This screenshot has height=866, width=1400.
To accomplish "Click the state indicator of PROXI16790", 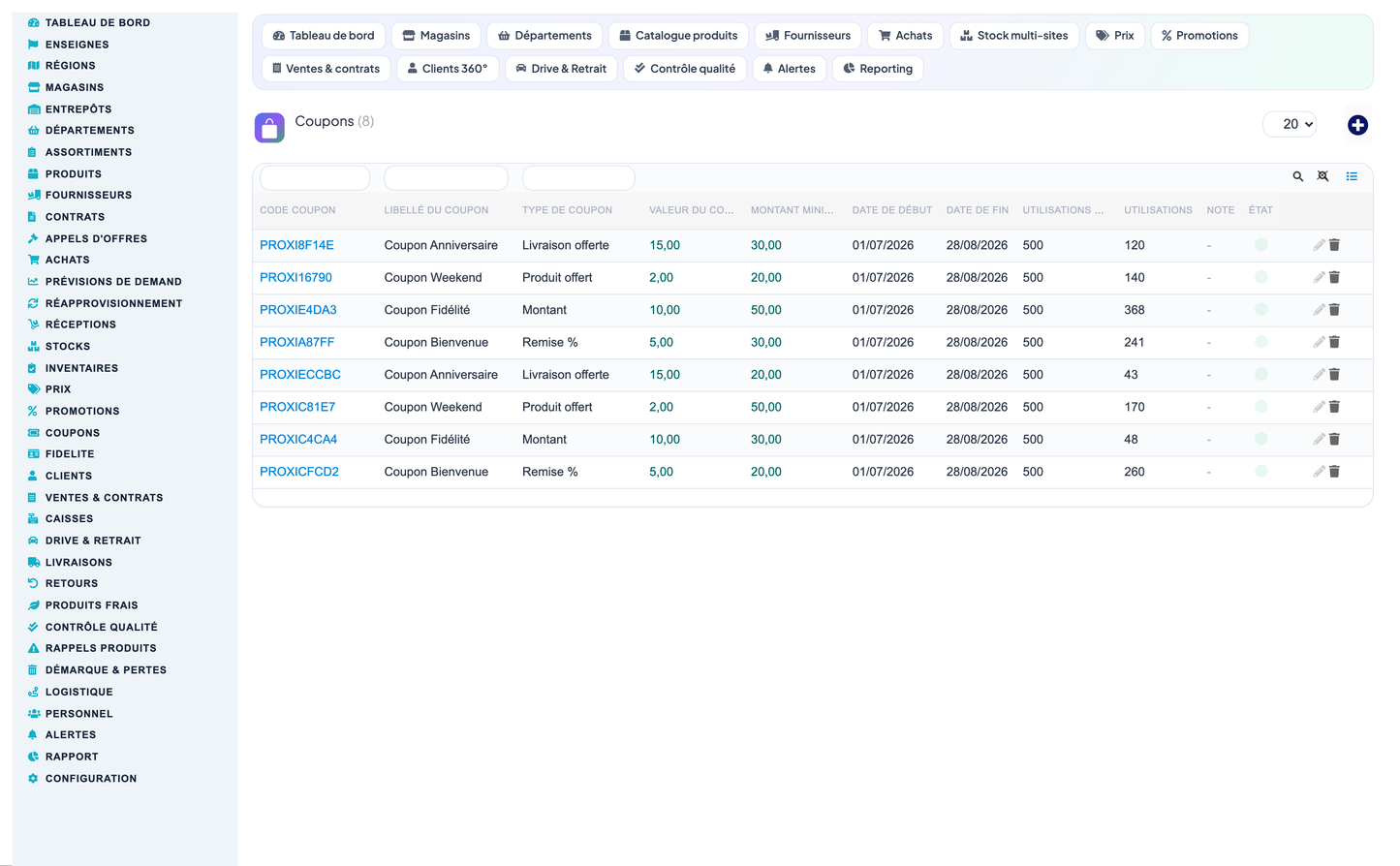I will coord(1260,277).
